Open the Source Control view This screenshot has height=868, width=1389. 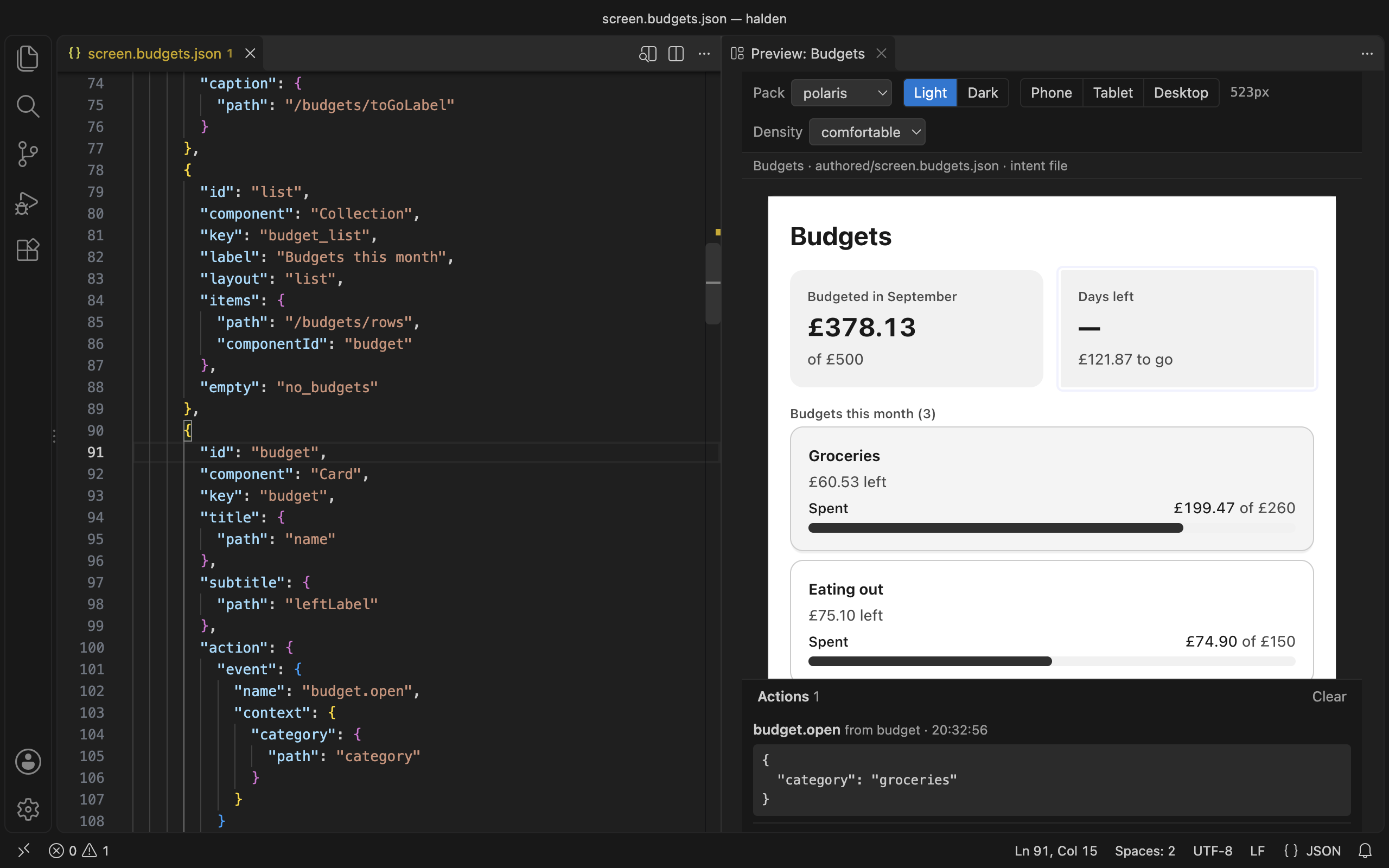pyautogui.click(x=28, y=154)
